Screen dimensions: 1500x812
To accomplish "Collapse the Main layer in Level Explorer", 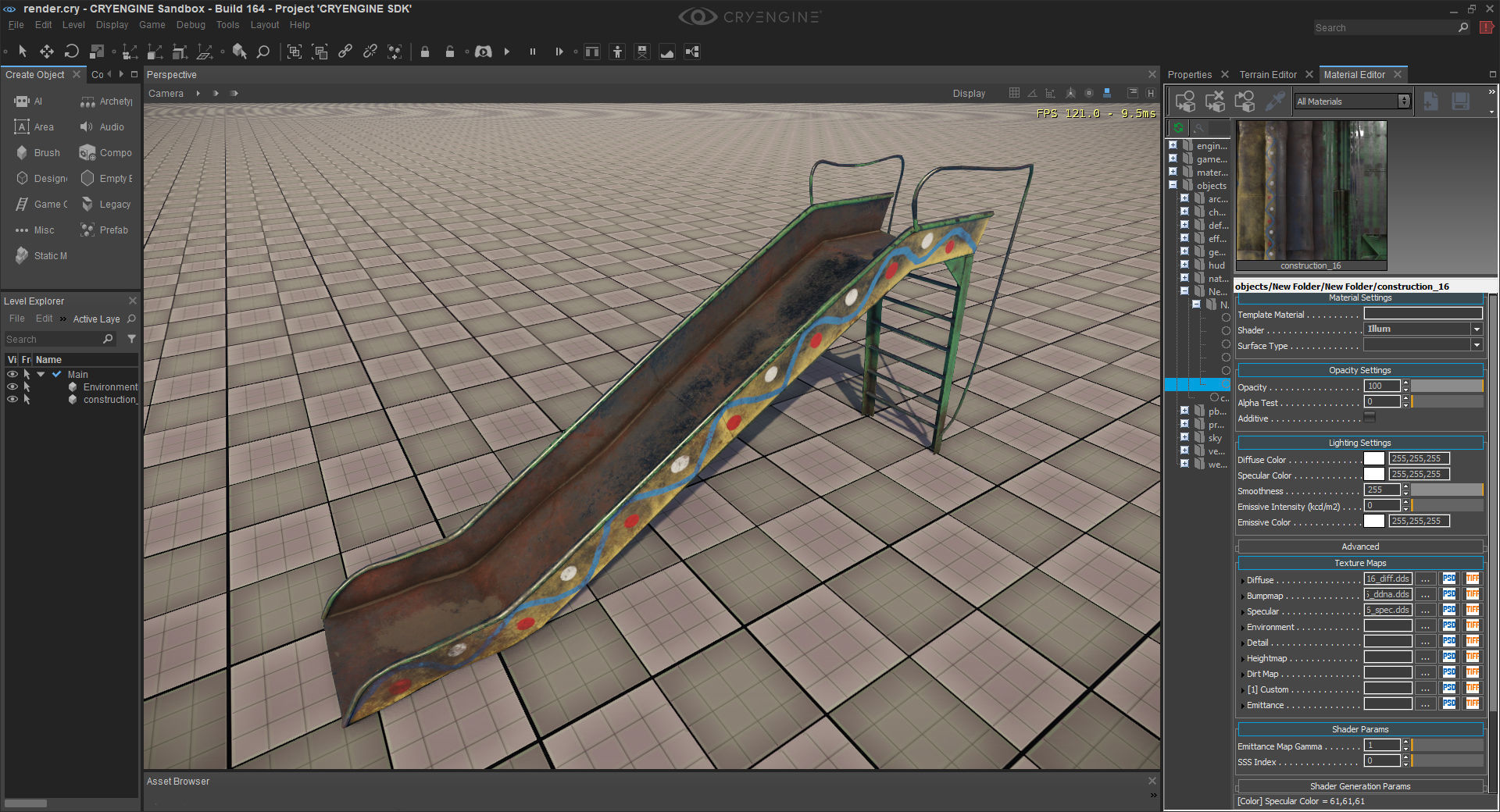I will point(41,375).
